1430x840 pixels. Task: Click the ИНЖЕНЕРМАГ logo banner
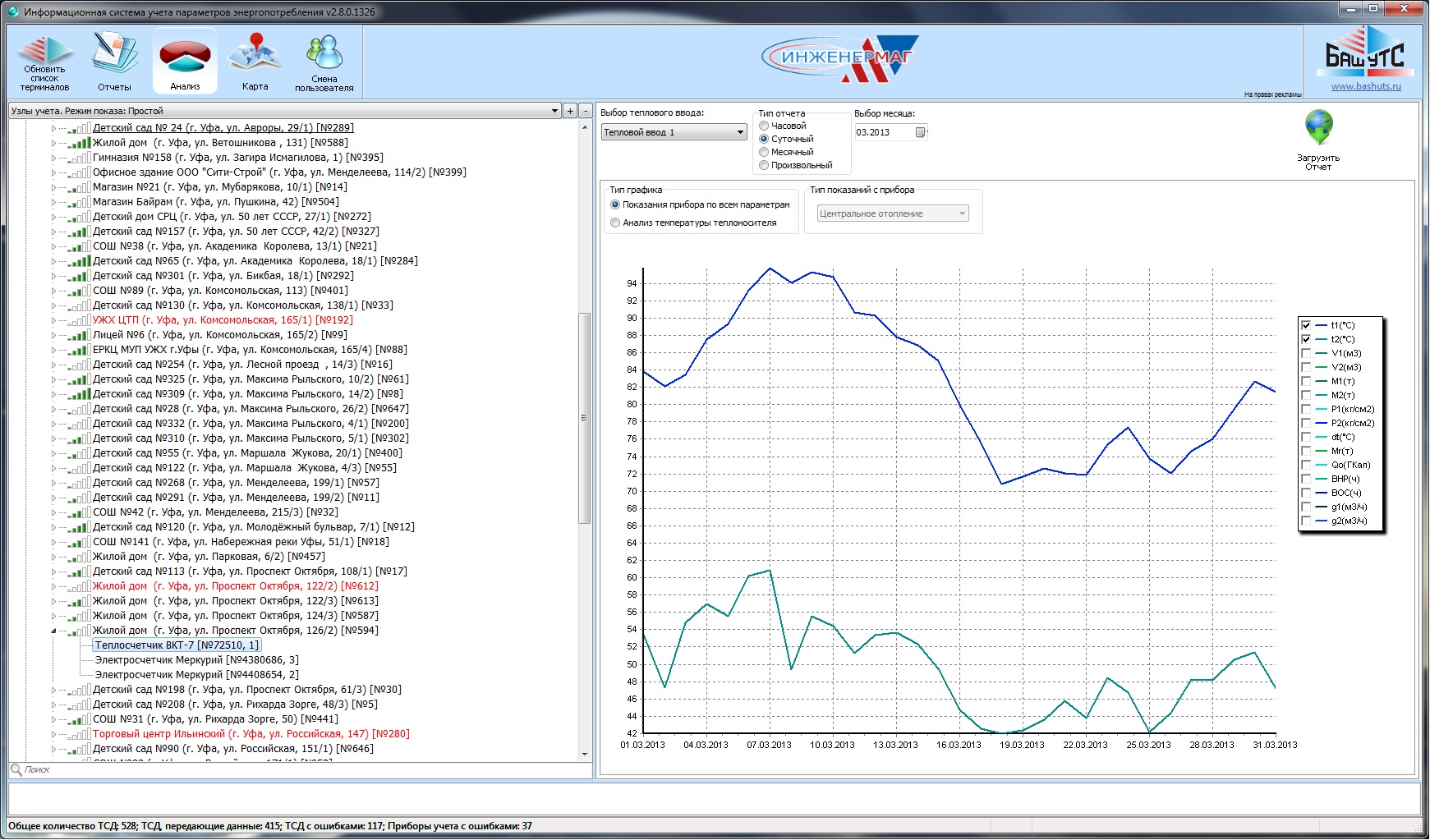pos(839,57)
